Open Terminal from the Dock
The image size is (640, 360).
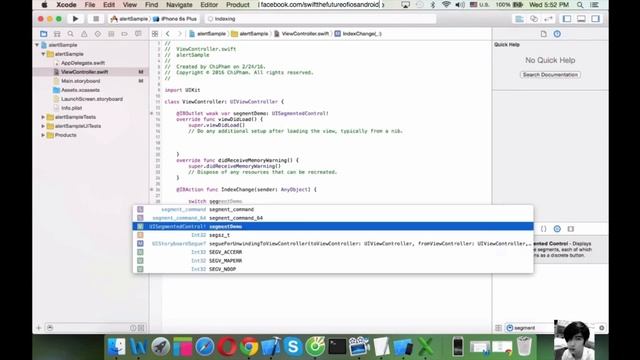(x=337, y=347)
